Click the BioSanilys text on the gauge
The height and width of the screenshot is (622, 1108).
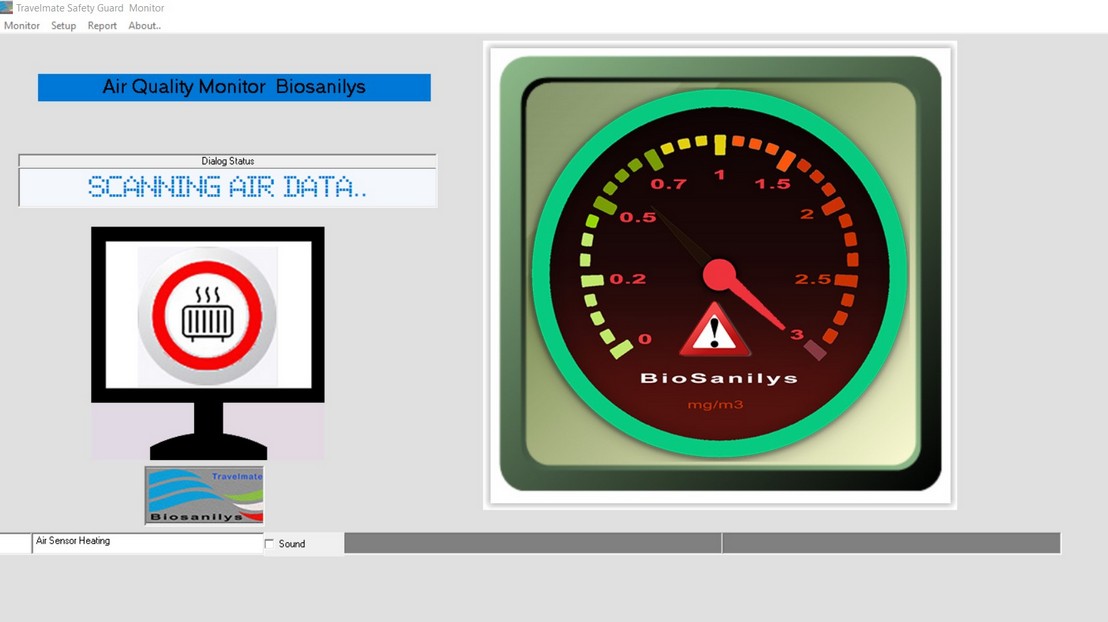[x=718, y=378]
